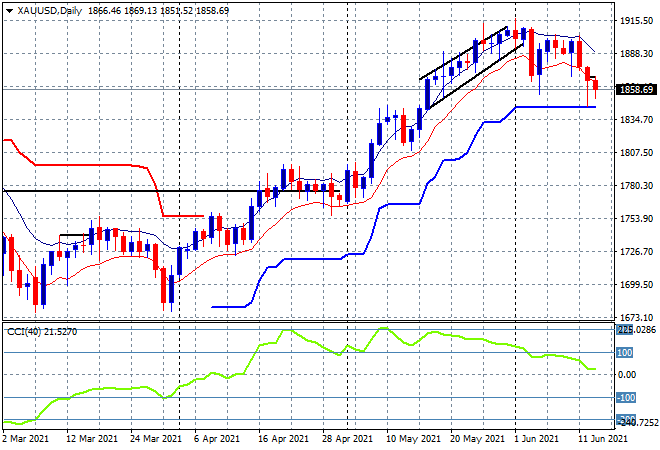660x450 pixels.
Task: Click the 2 Mar 2021 date label
Action: [25, 439]
